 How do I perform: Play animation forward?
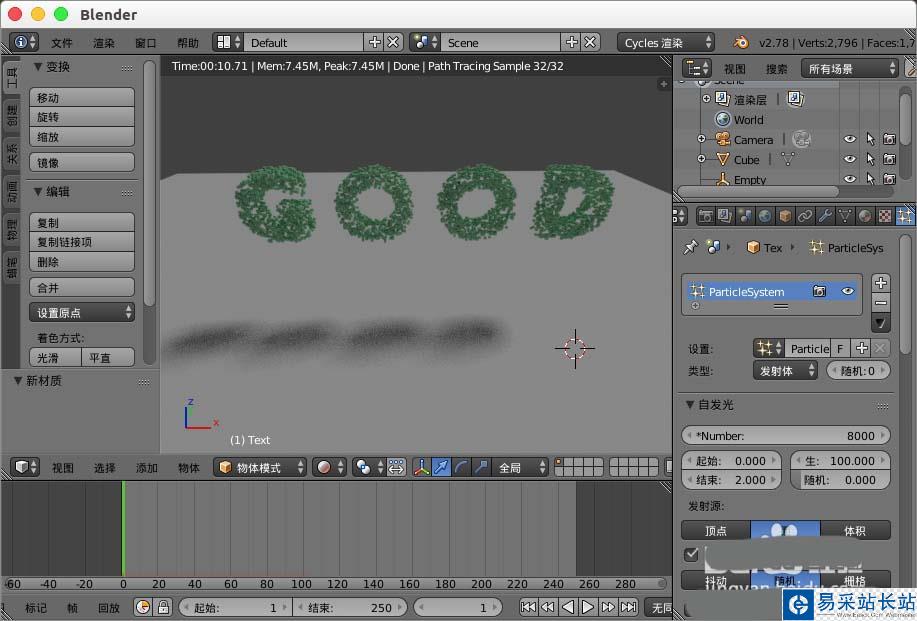pos(588,607)
